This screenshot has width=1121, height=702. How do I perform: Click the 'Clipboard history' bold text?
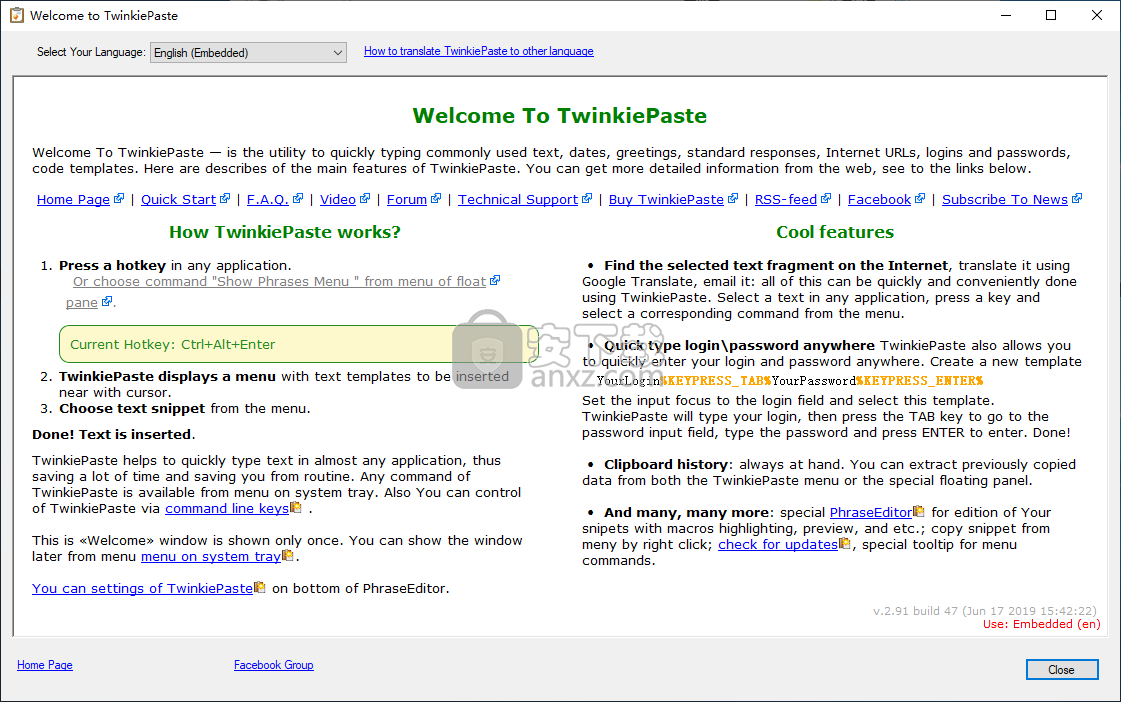click(666, 465)
